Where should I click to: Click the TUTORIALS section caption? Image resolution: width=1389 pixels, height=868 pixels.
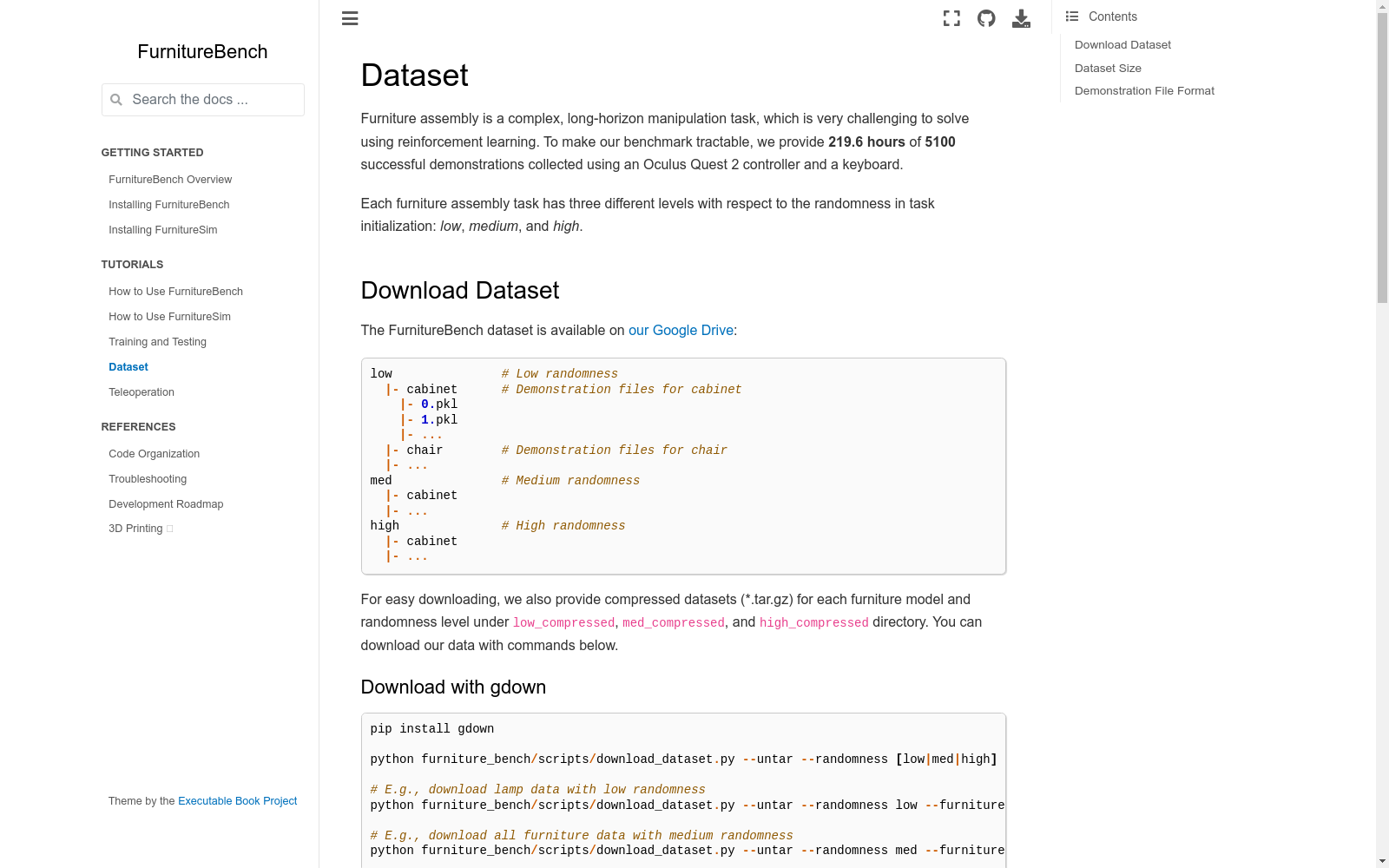tap(132, 265)
